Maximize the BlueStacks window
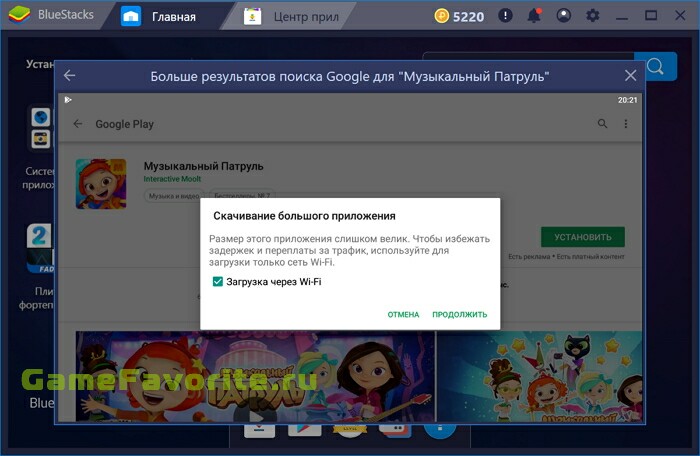The image size is (700, 456). 651,16
